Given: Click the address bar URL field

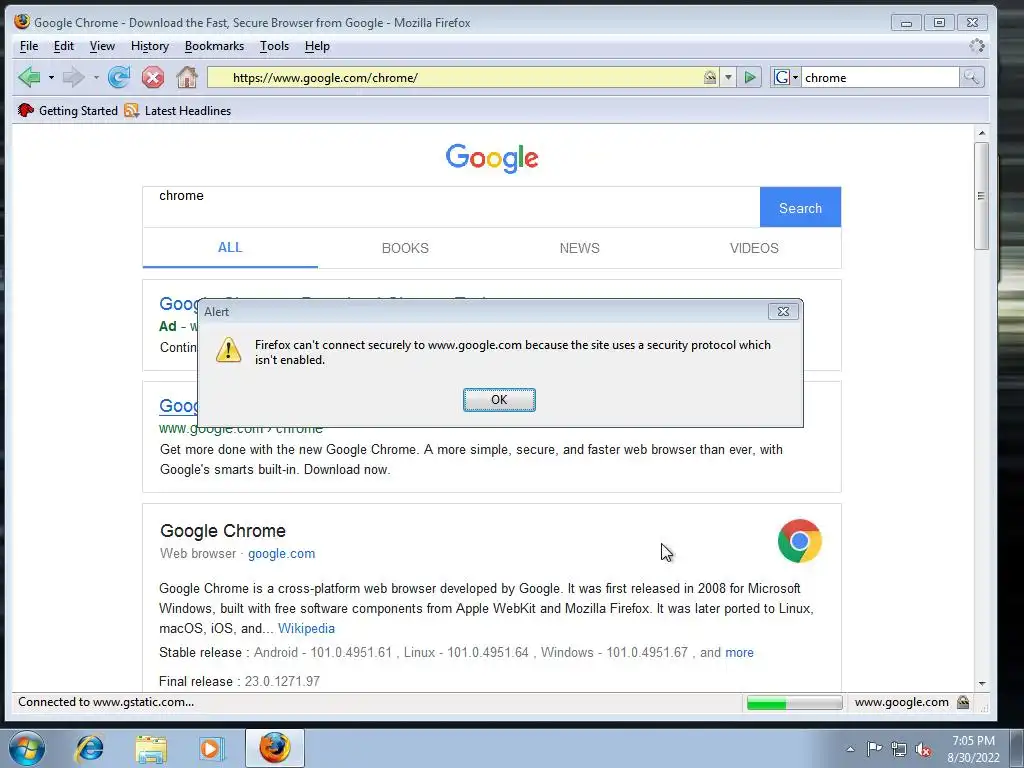Looking at the screenshot, I should tap(455, 78).
